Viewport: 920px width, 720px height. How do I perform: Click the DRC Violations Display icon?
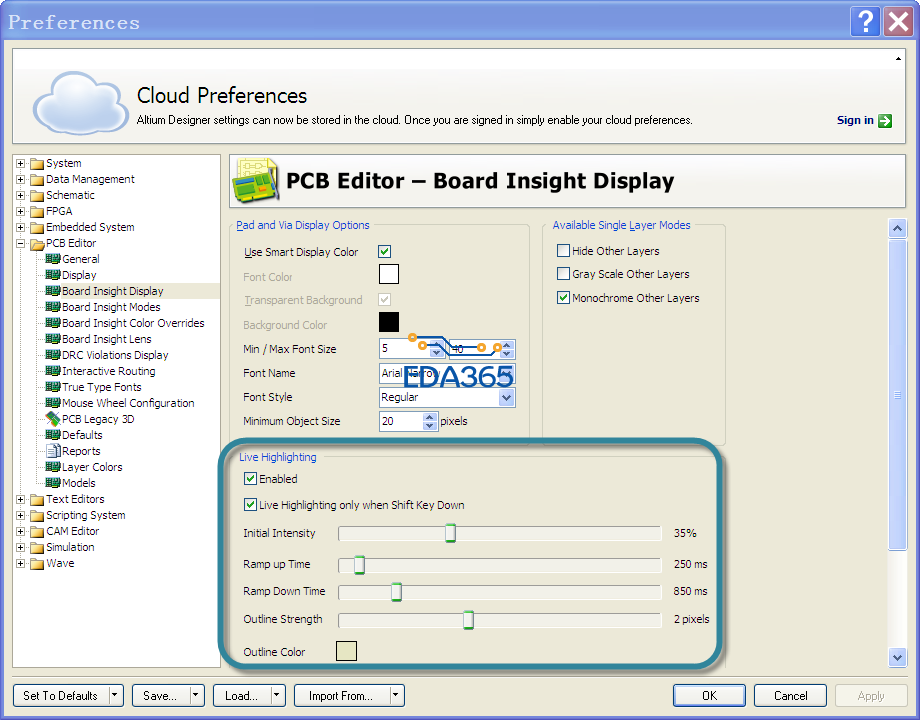[53, 354]
